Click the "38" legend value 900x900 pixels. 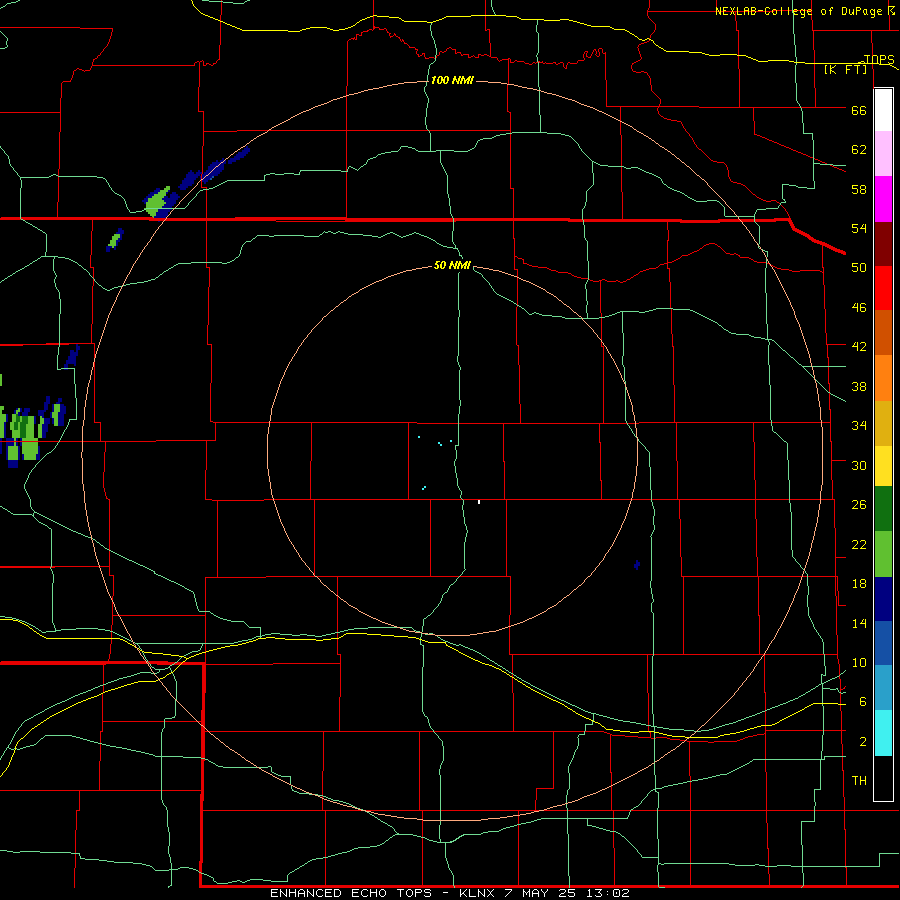tap(859, 387)
